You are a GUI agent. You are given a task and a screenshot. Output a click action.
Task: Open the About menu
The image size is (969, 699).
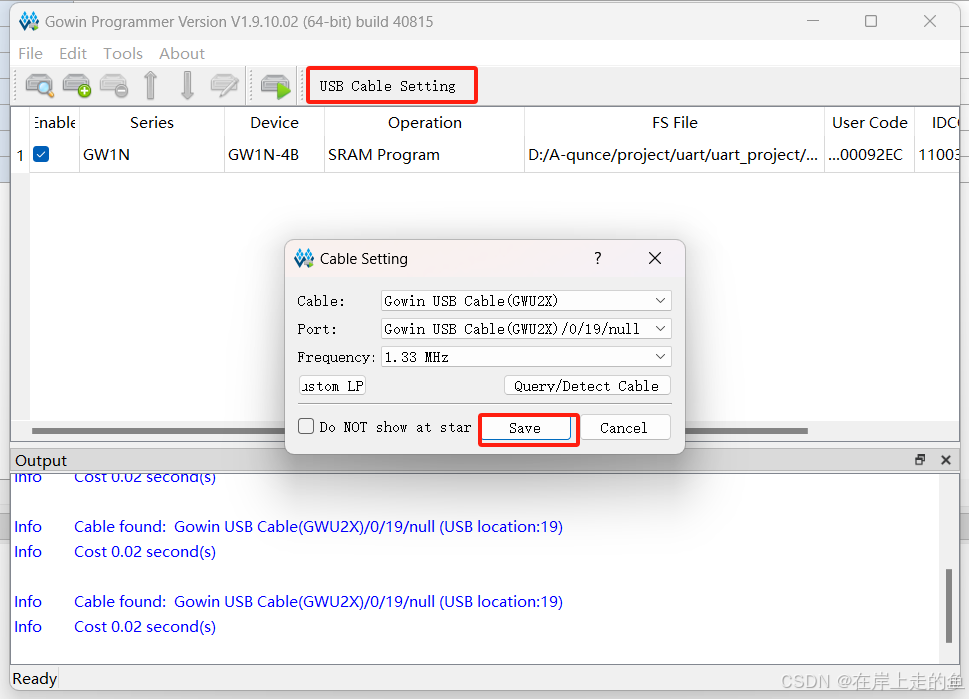coord(182,54)
